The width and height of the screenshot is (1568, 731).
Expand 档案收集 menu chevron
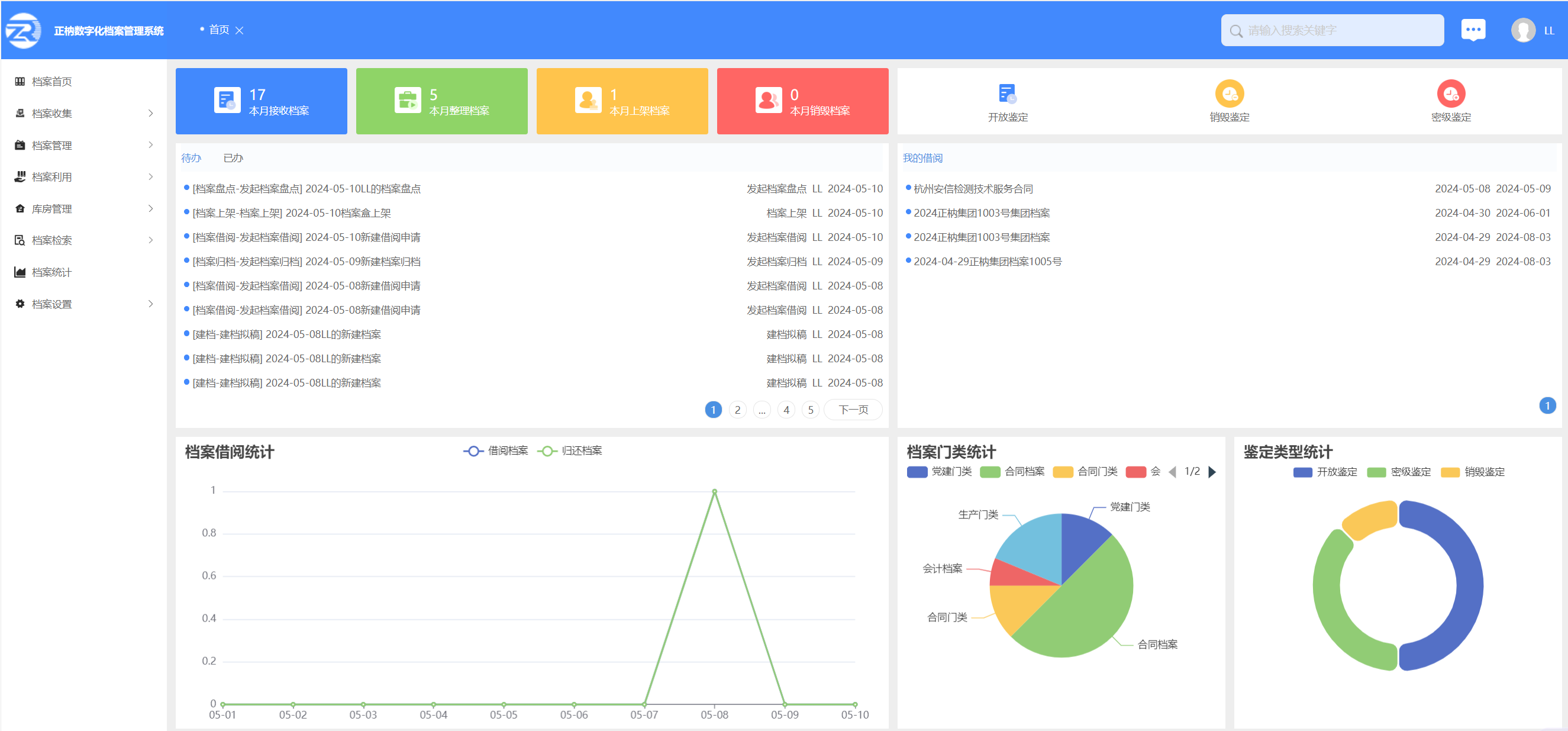point(150,113)
